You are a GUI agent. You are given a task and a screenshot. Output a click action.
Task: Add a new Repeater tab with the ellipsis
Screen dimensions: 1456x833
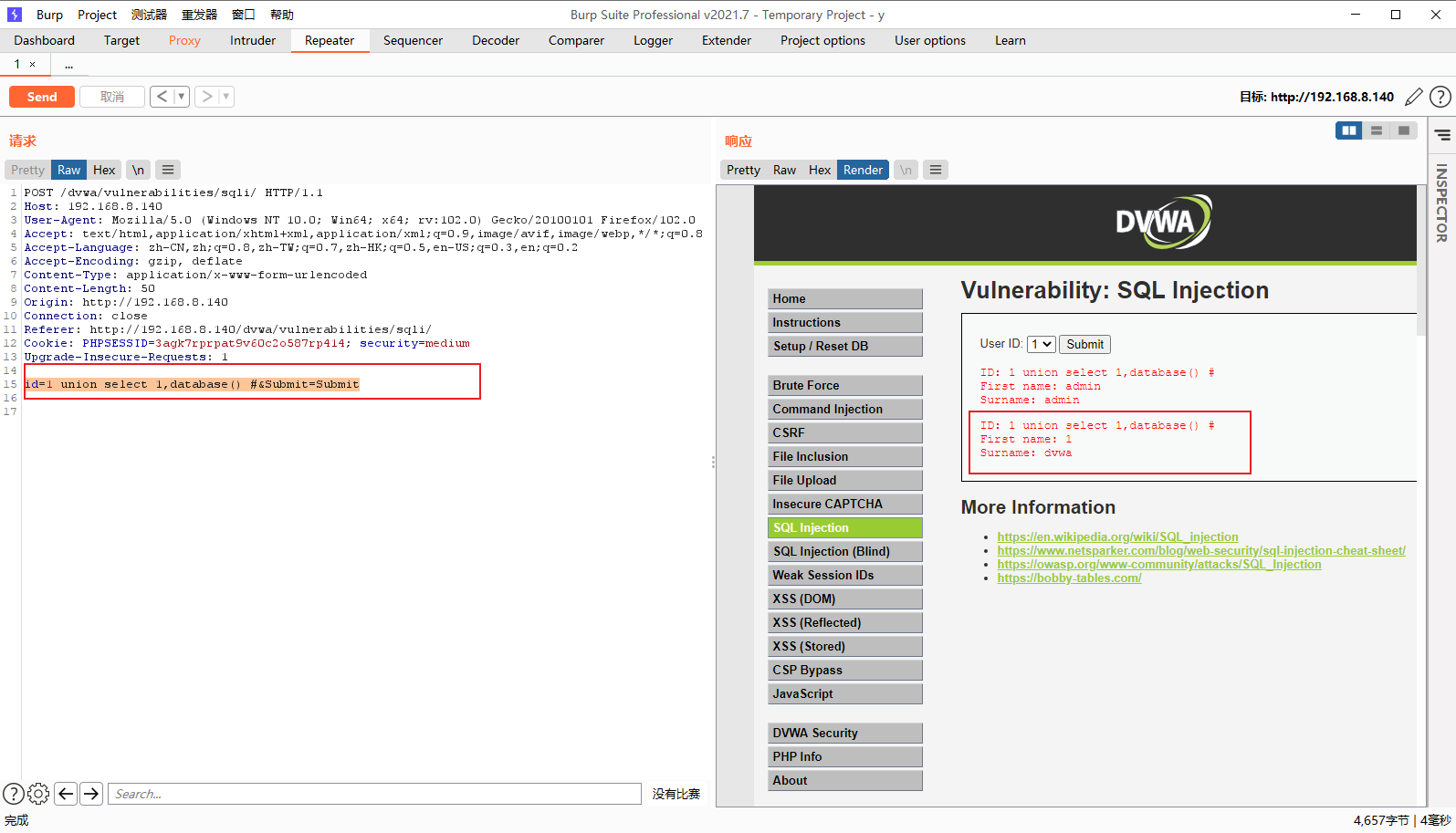click(68, 65)
